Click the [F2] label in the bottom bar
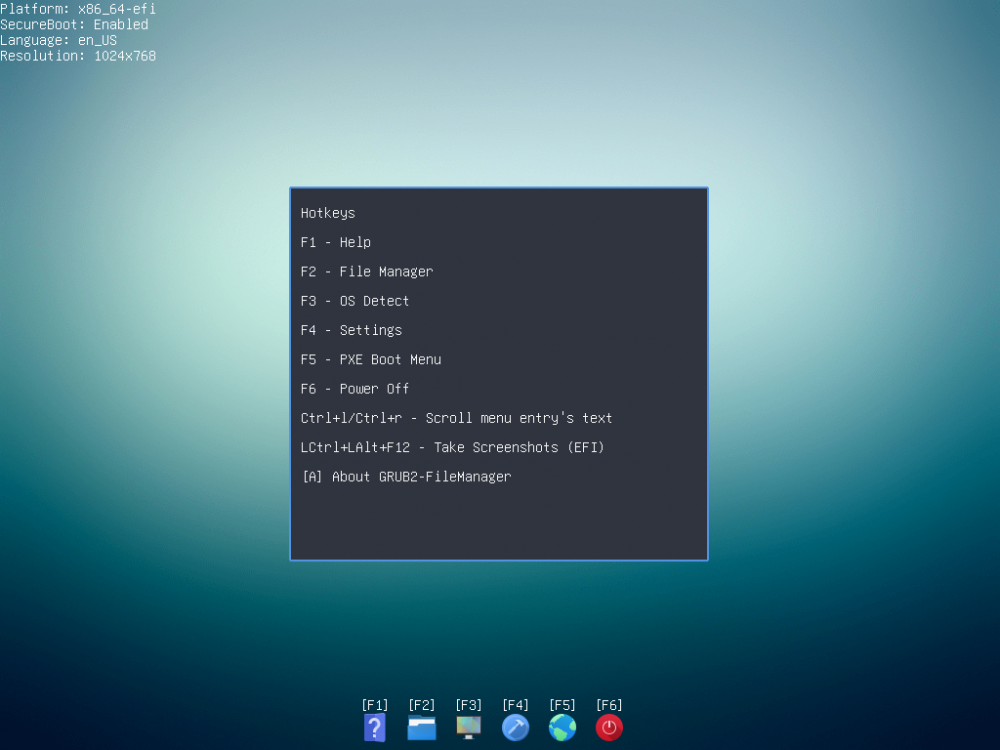 (x=422, y=705)
